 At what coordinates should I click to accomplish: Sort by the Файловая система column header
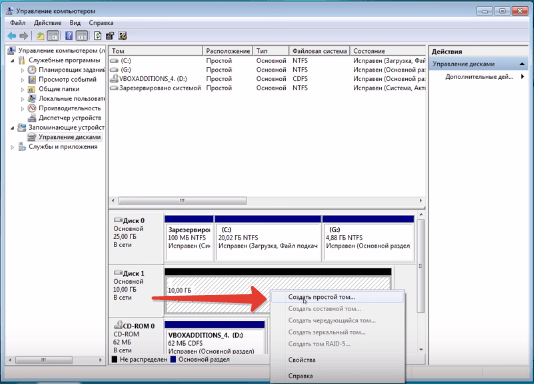[x=319, y=51]
